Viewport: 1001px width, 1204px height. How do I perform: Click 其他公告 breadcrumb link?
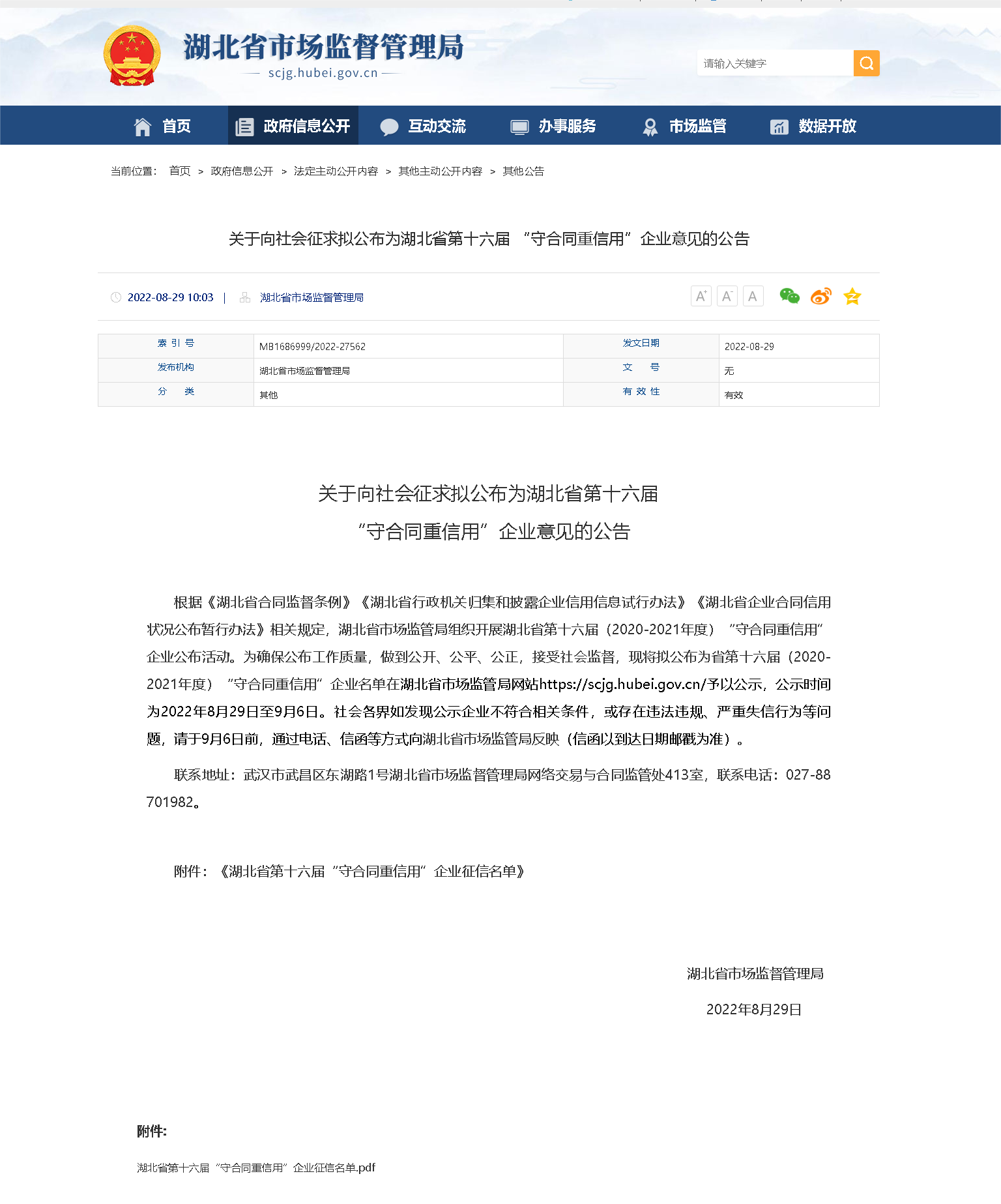tap(523, 171)
